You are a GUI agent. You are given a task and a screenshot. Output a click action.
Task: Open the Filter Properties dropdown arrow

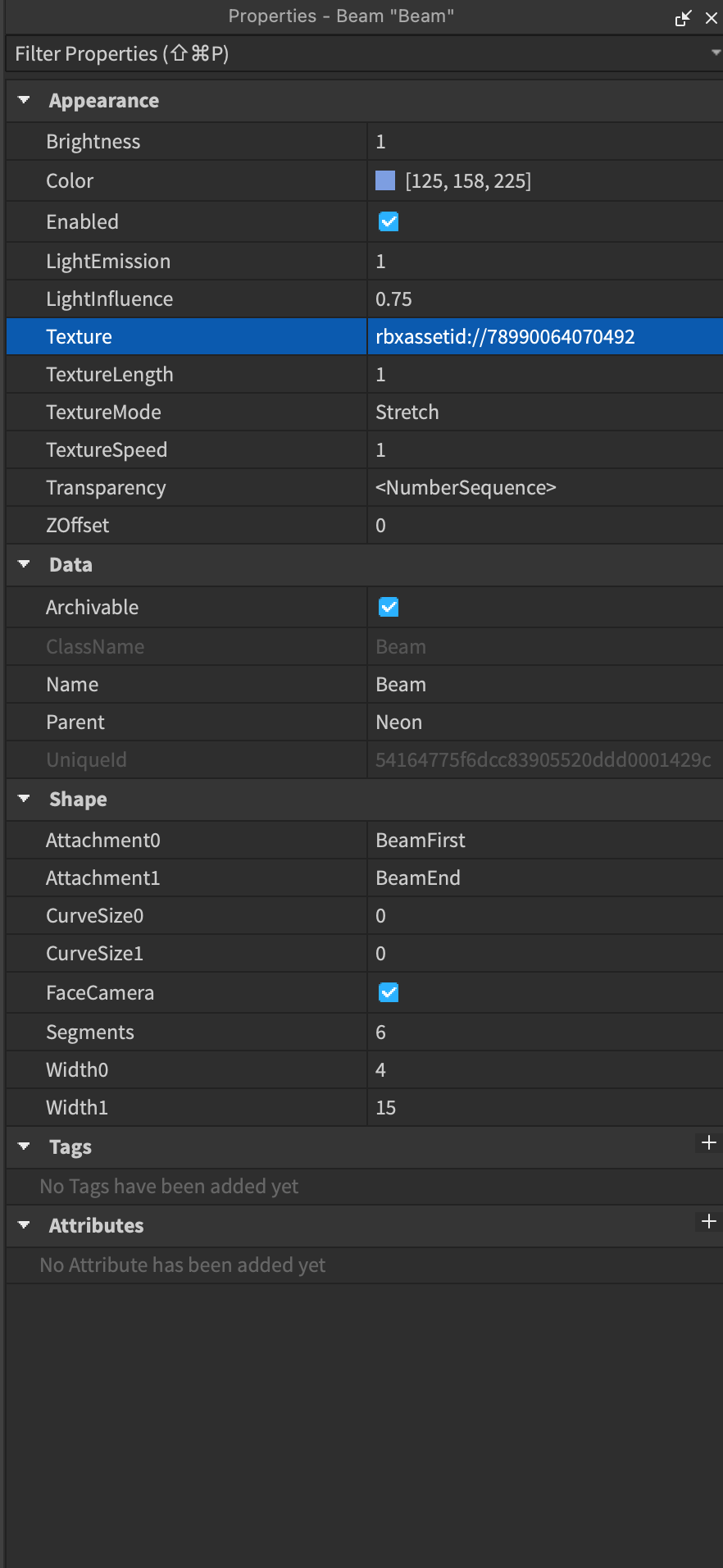coord(716,52)
